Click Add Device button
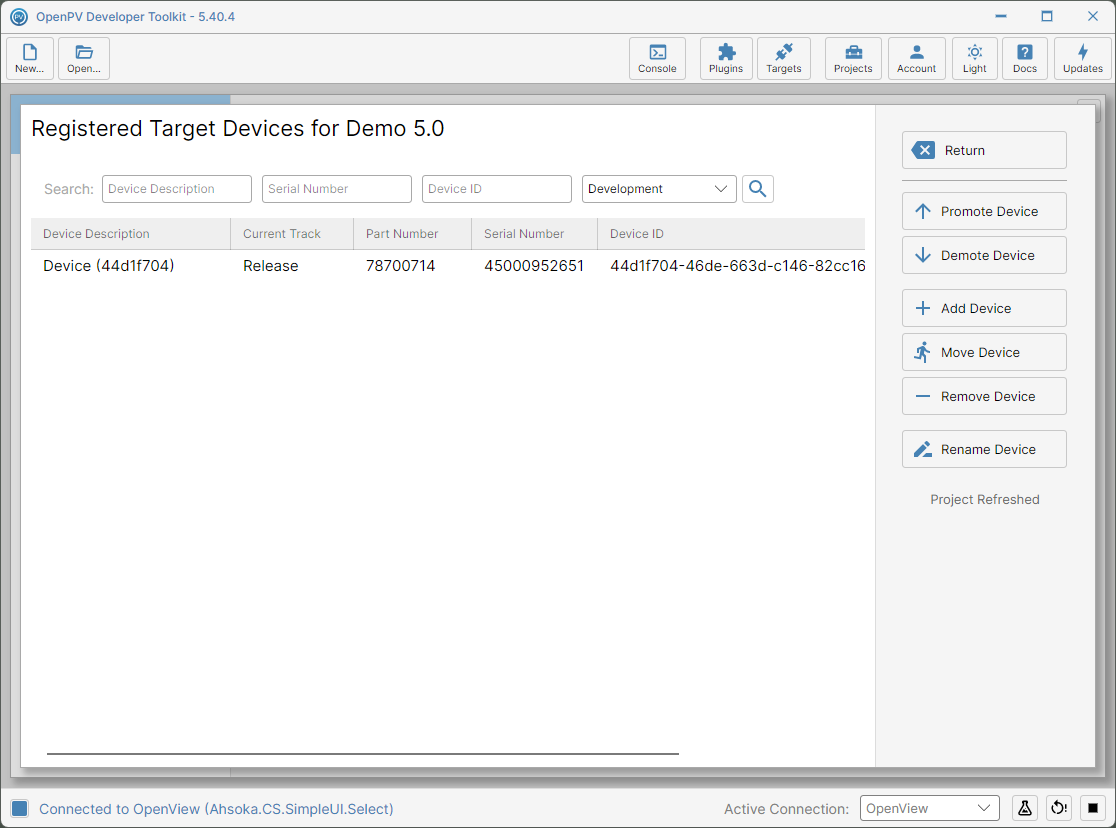The image size is (1116, 828). pos(984,308)
